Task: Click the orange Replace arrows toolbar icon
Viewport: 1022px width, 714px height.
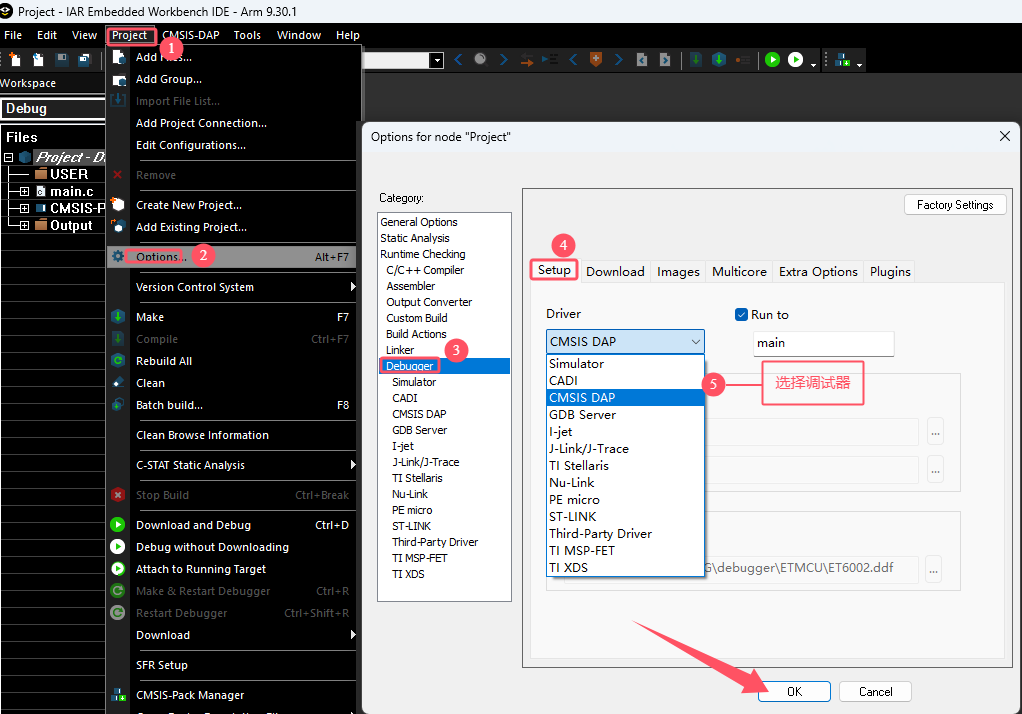Action: coord(527,60)
